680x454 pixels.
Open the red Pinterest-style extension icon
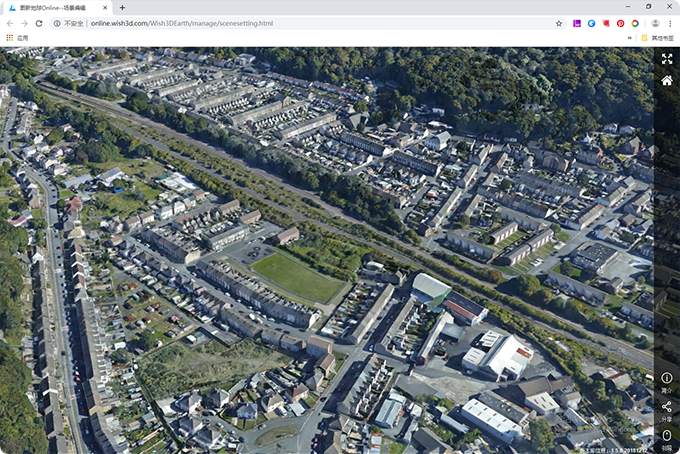pos(621,23)
